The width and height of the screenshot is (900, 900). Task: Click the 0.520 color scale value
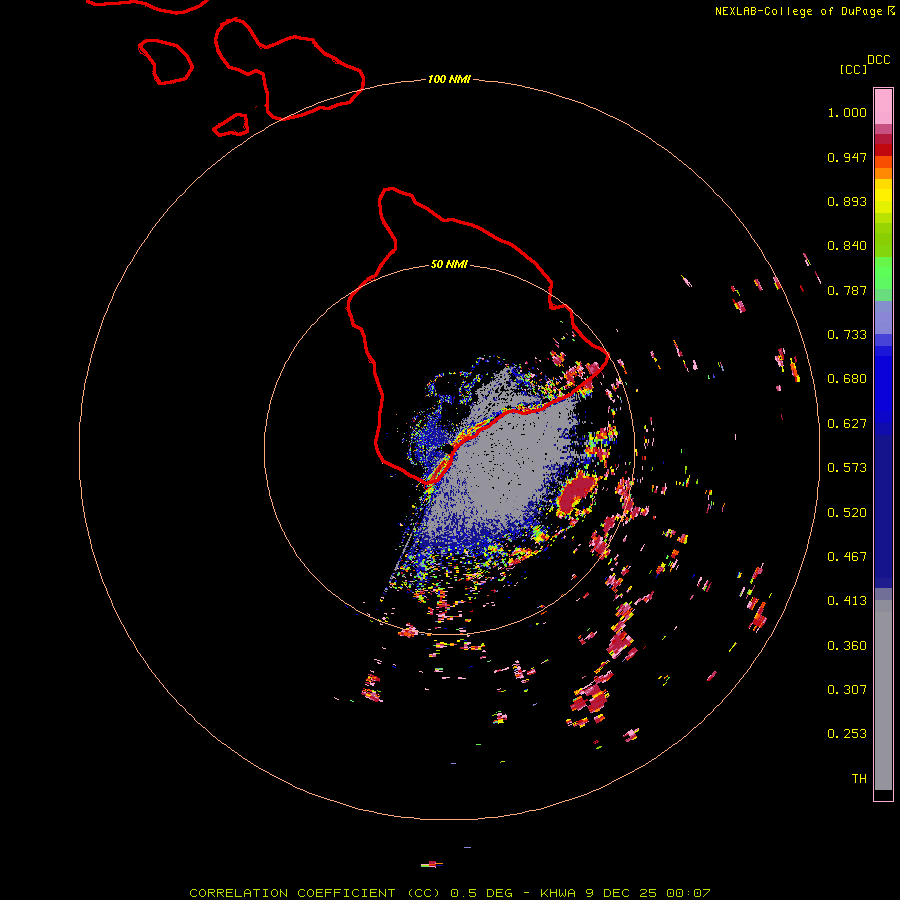tap(847, 513)
